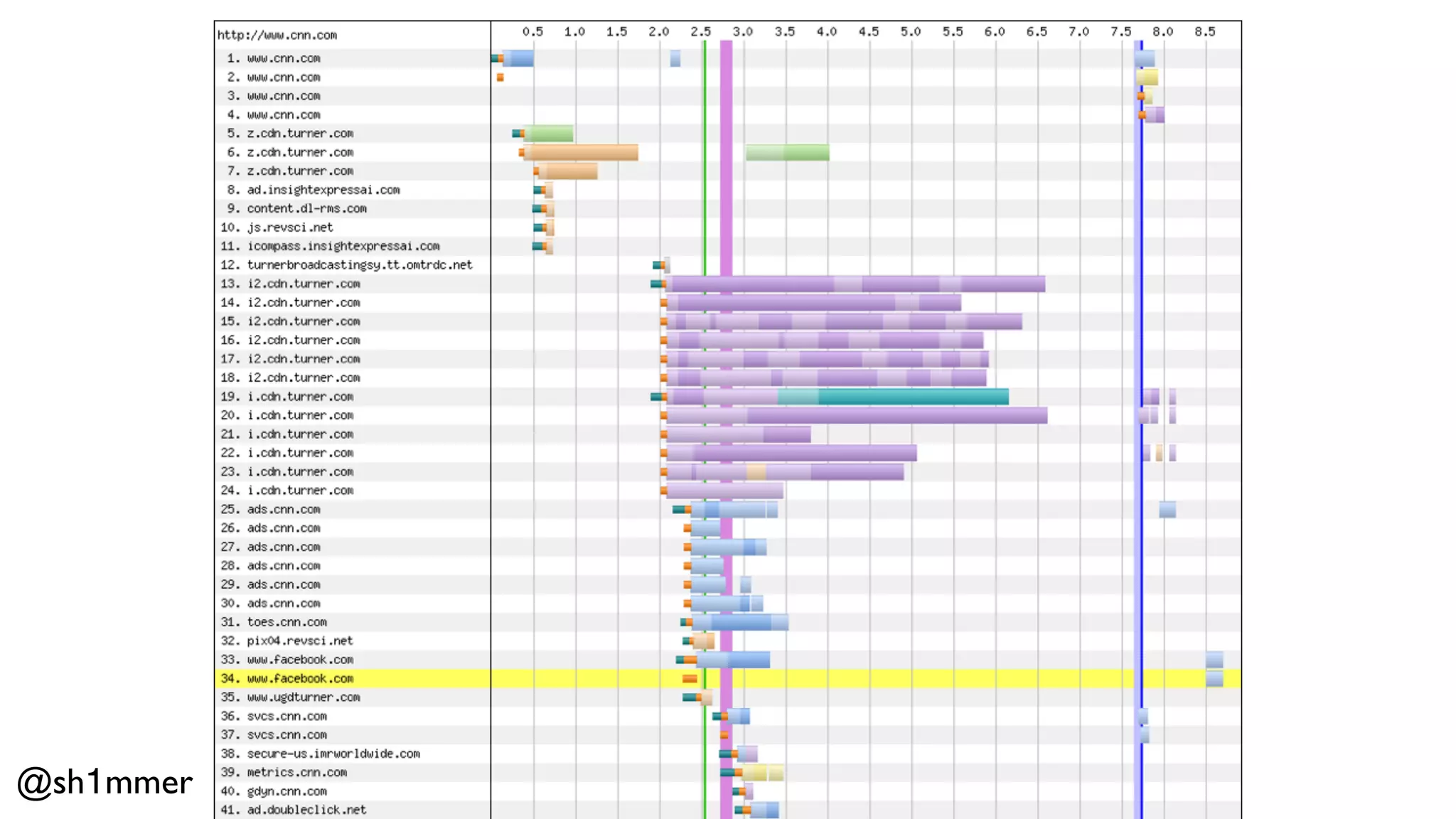Click row 38 secure-us.imrworldwide.com label
This screenshot has width=1456, height=819.
(333, 754)
